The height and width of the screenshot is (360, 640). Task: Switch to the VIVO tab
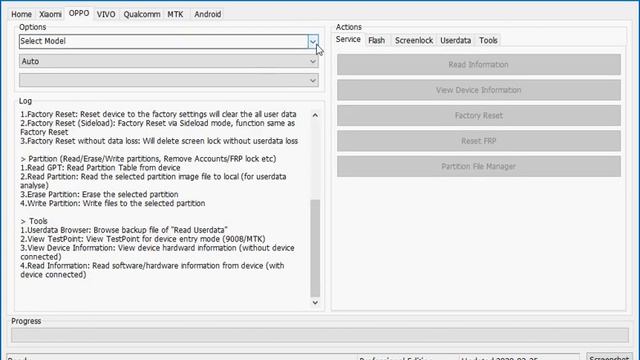[106, 14]
